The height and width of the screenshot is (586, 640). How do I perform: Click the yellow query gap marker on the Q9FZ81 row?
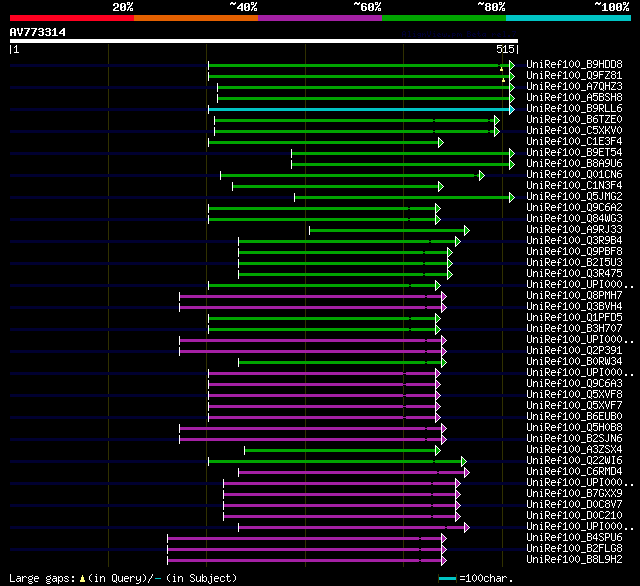(503, 80)
